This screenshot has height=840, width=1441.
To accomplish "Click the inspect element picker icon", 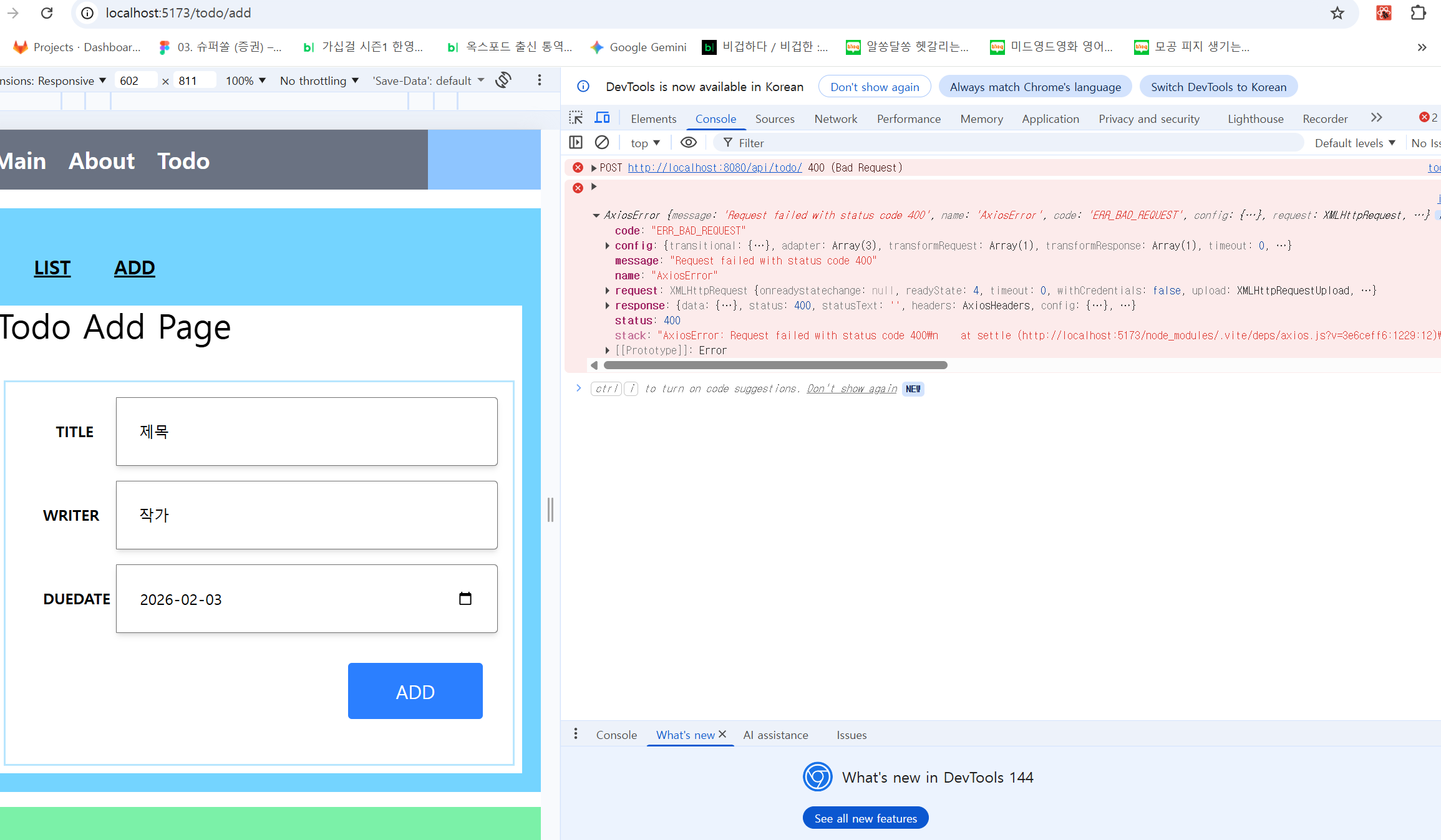I will pos(576,118).
